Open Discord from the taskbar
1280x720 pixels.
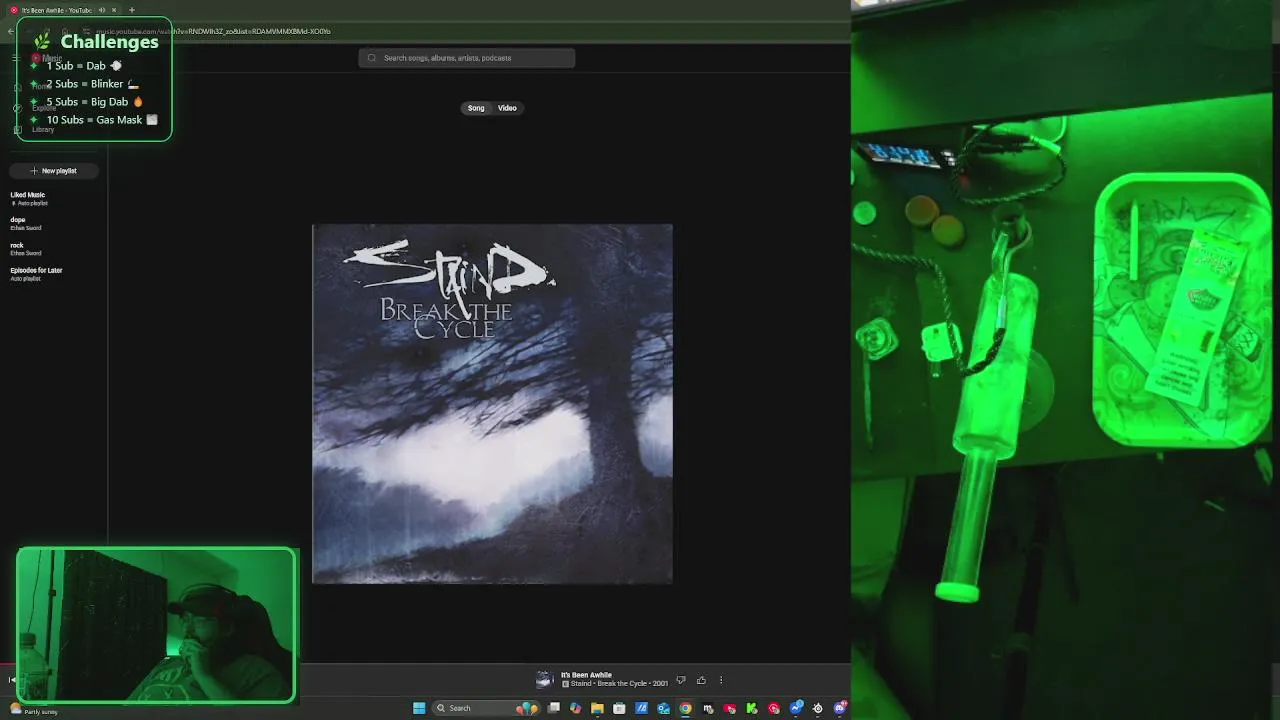tap(840, 708)
